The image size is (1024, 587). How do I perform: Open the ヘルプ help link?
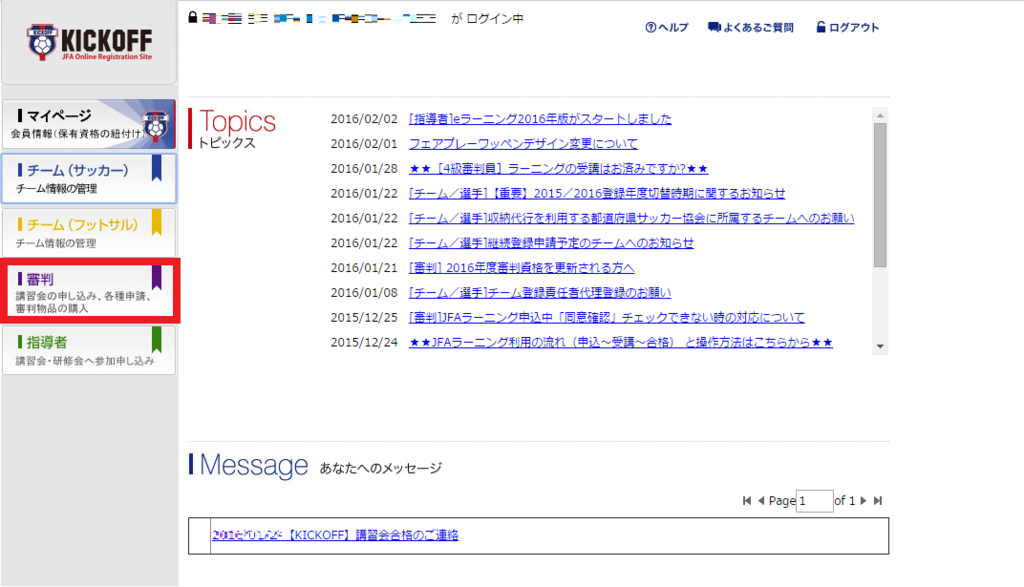[x=667, y=27]
